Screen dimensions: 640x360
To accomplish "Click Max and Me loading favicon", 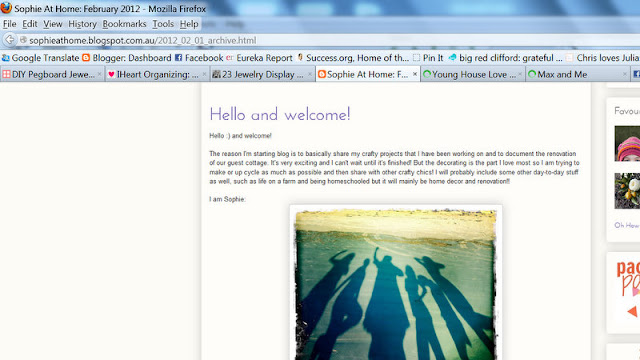I will [532, 74].
